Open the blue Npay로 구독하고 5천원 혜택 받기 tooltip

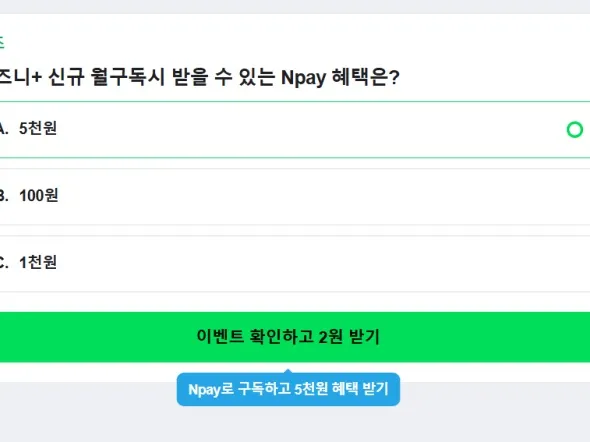point(288,389)
